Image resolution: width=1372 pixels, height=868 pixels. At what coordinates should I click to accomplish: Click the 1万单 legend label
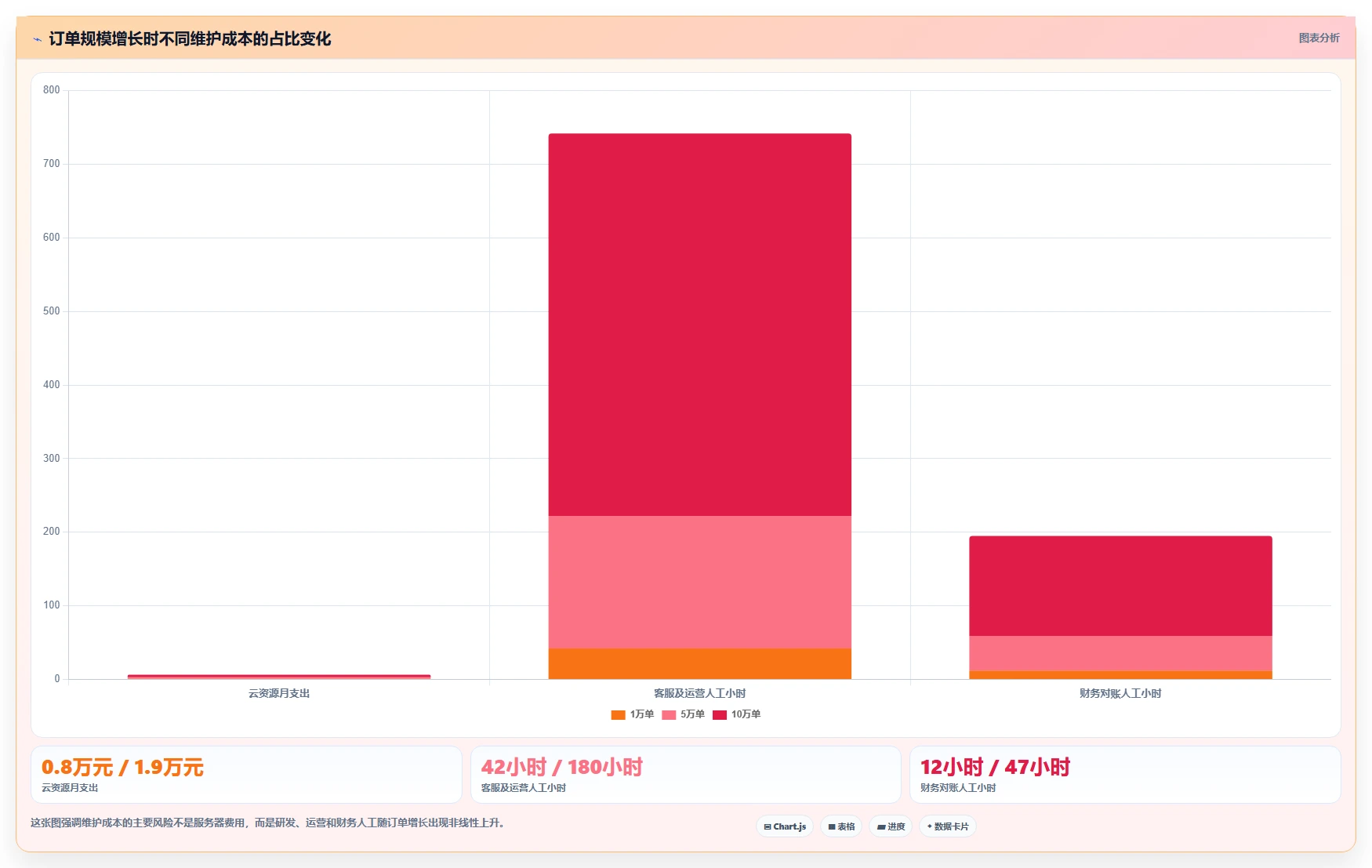642,714
